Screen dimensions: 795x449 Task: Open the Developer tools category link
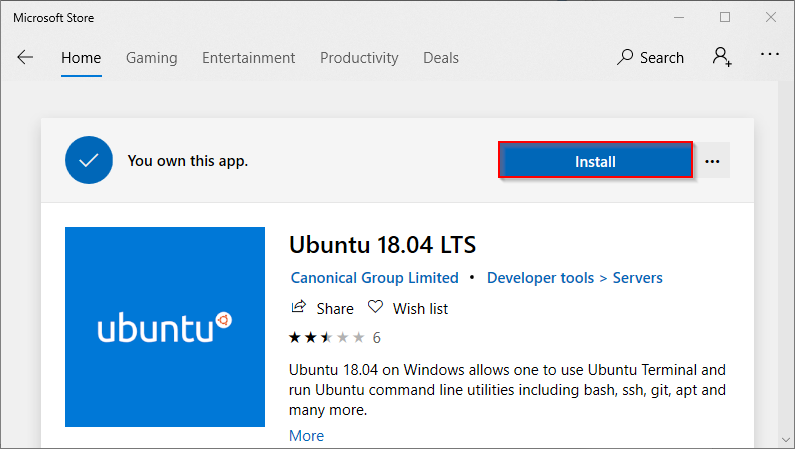(540, 278)
